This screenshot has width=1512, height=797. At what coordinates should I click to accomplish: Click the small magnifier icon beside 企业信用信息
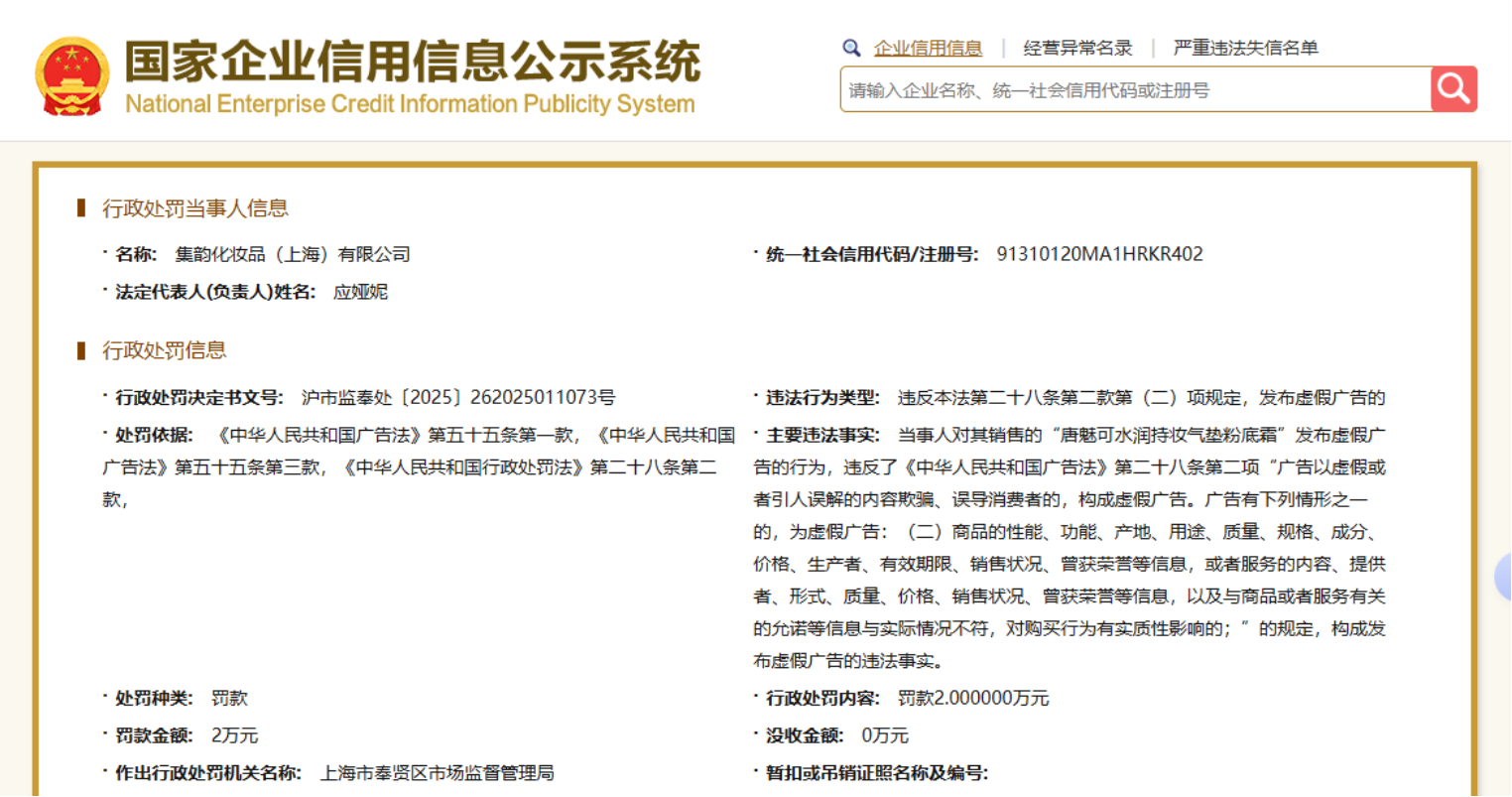pos(851,48)
